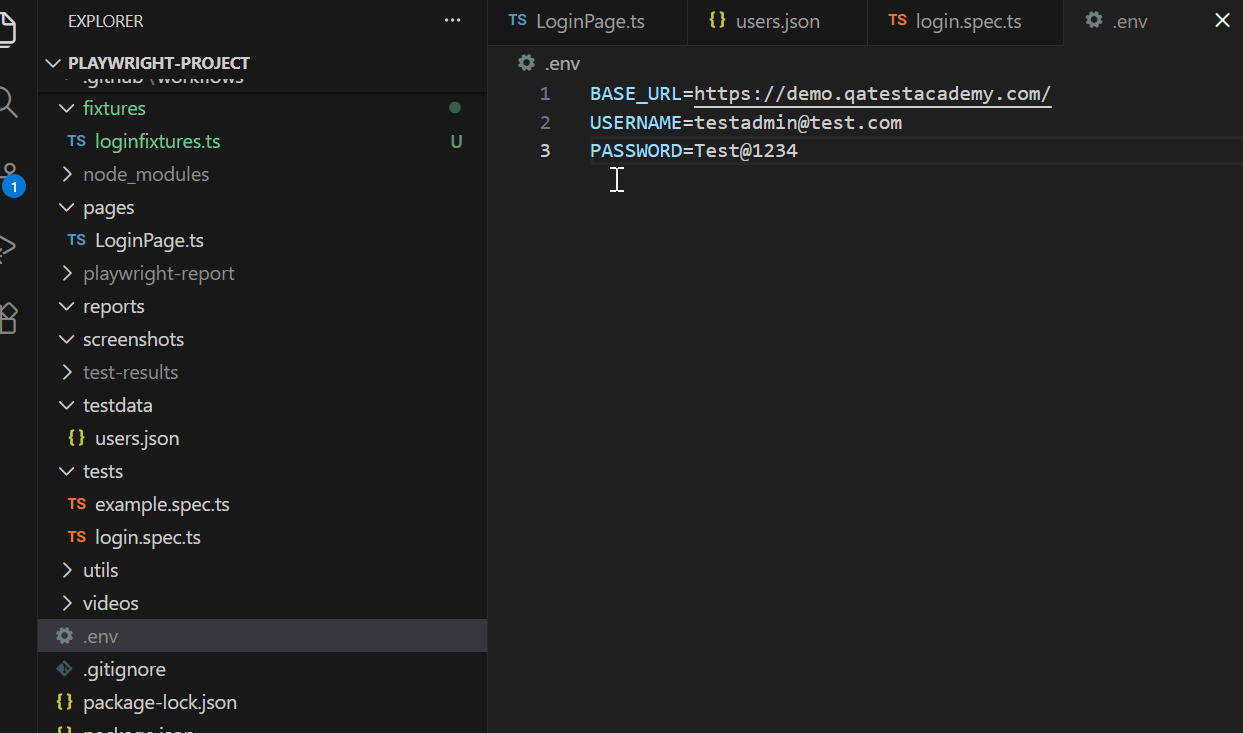Click the Explorer more actions ellipsis

[x=453, y=21]
